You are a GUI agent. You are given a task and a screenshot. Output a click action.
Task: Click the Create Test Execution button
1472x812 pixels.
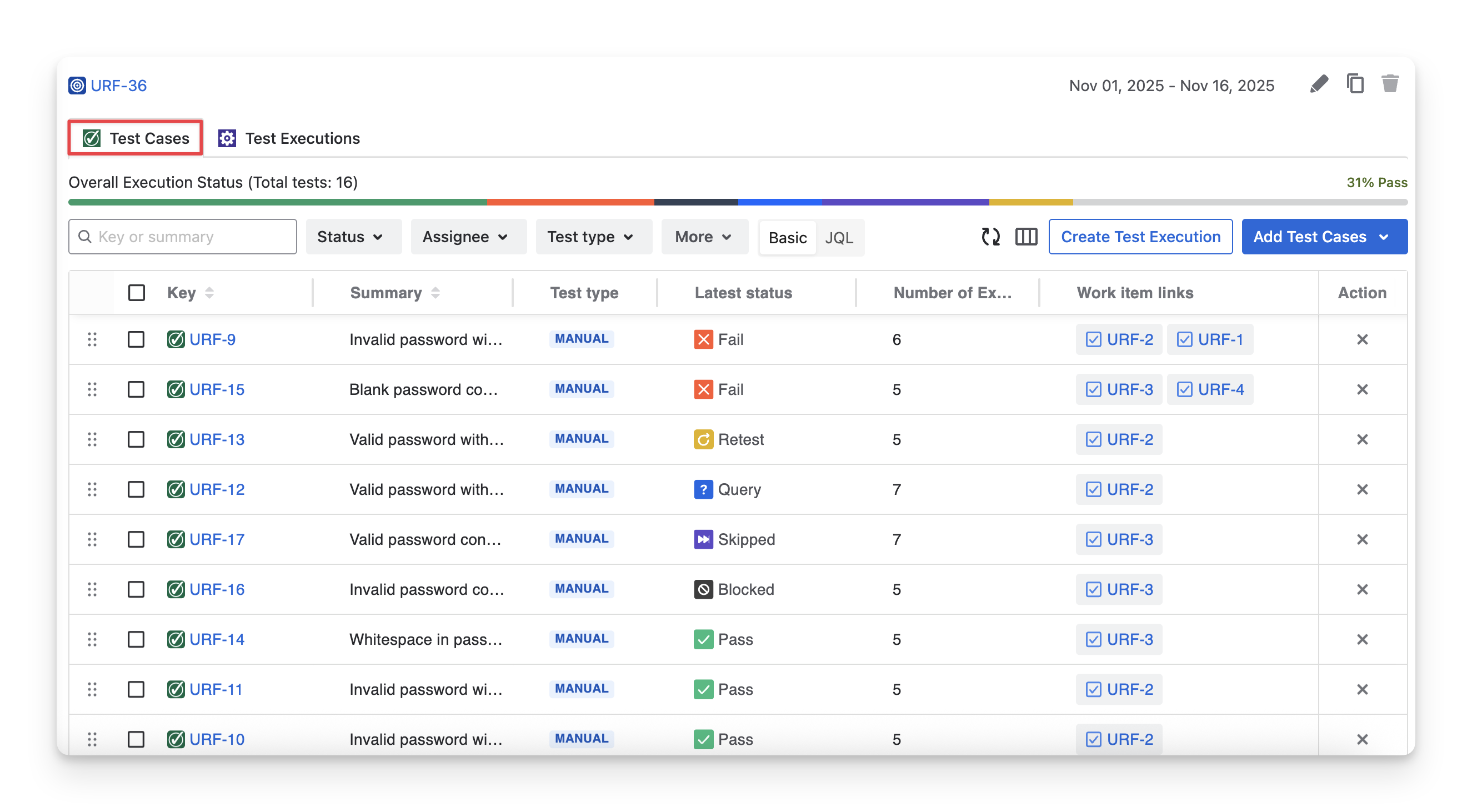click(x=1140, y=237)
